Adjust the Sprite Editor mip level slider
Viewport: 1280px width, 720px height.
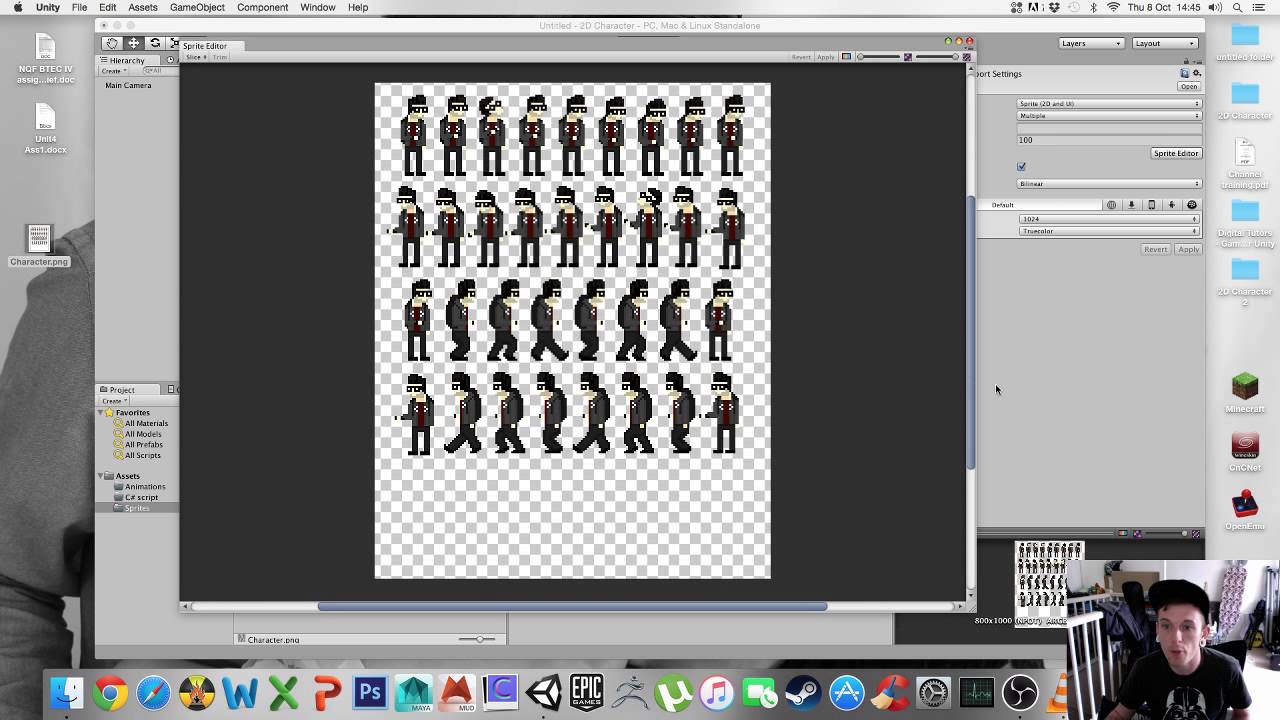(936, 57)
